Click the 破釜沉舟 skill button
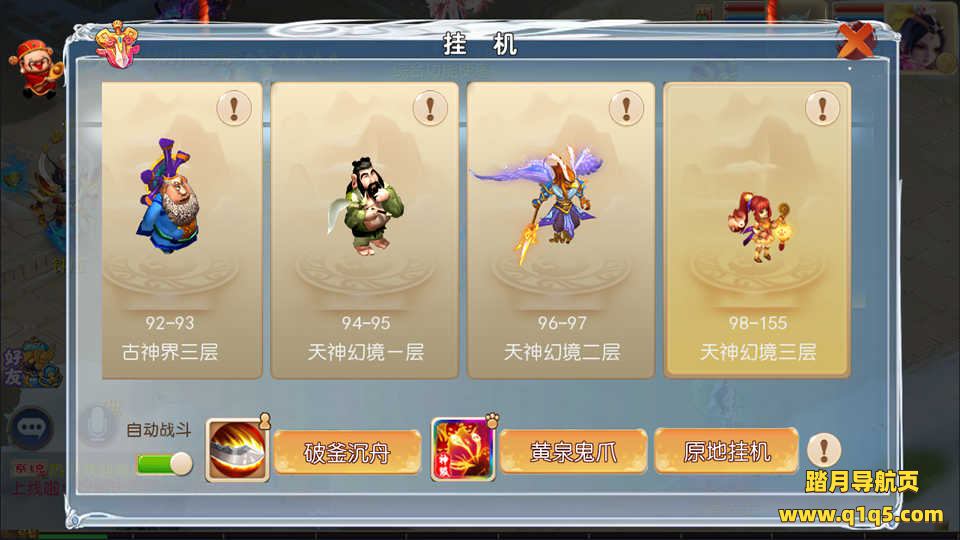The height and width of the screenshot is (540, 960). (x=347, y=452)
